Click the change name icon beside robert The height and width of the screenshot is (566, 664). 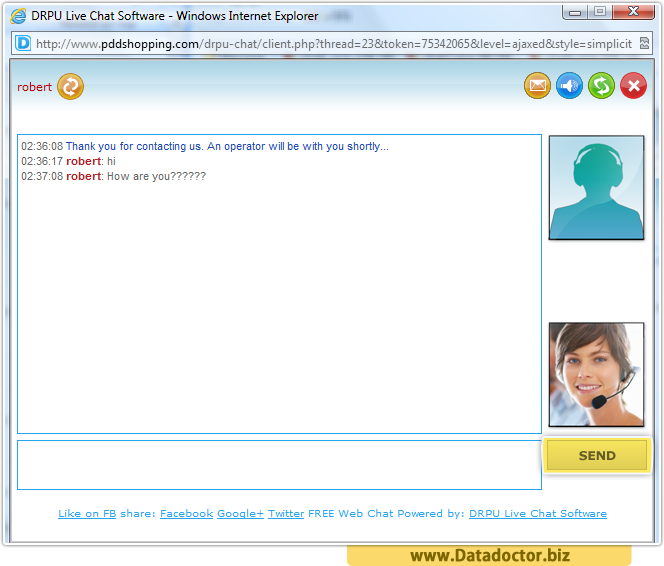point(70,87)
